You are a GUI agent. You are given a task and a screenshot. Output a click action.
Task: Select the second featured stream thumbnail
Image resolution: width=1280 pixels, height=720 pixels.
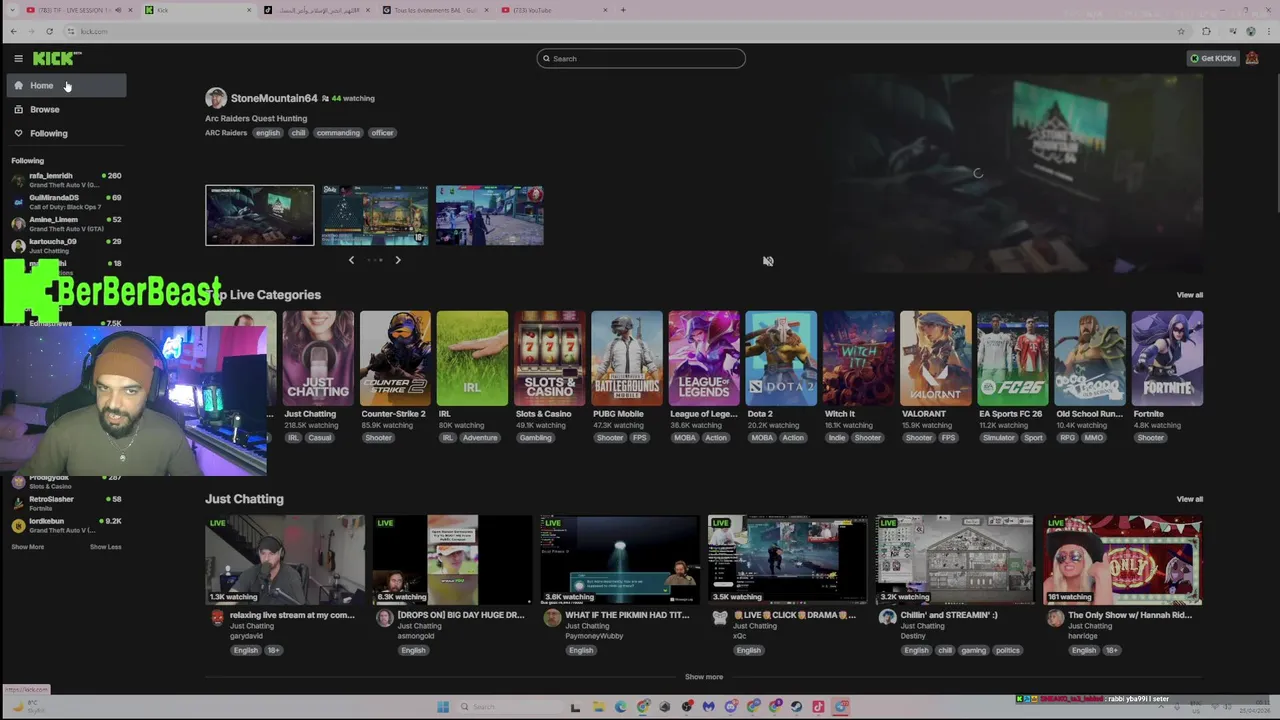pyautogui.click(x=374, y=215)
